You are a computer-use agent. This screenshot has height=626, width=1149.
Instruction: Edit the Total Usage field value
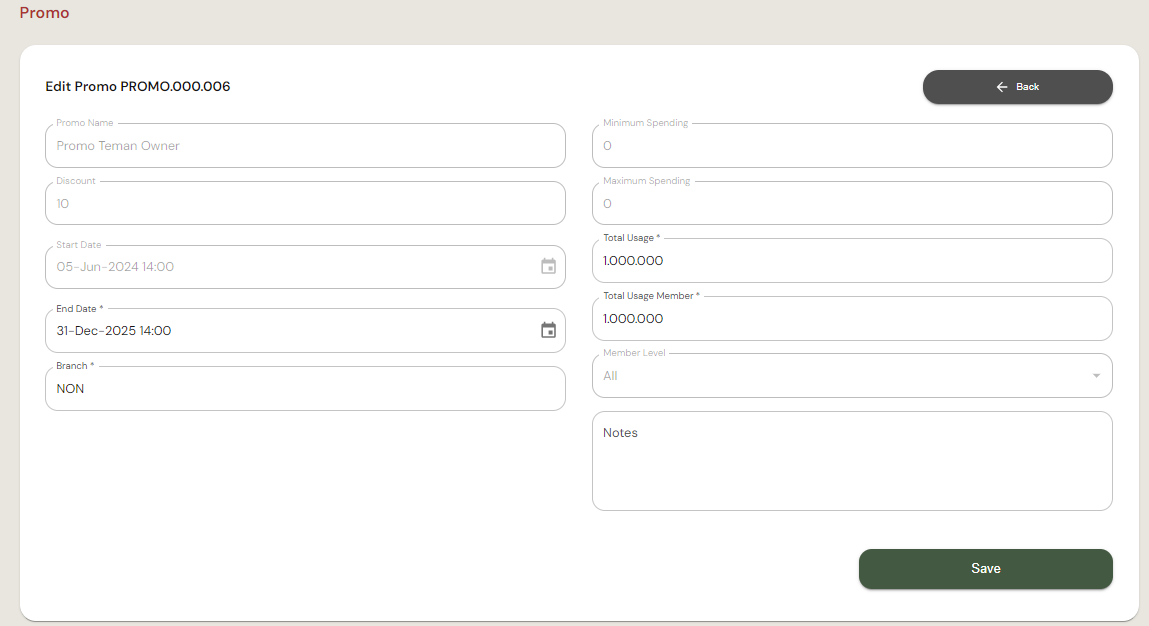coord(852,261)
